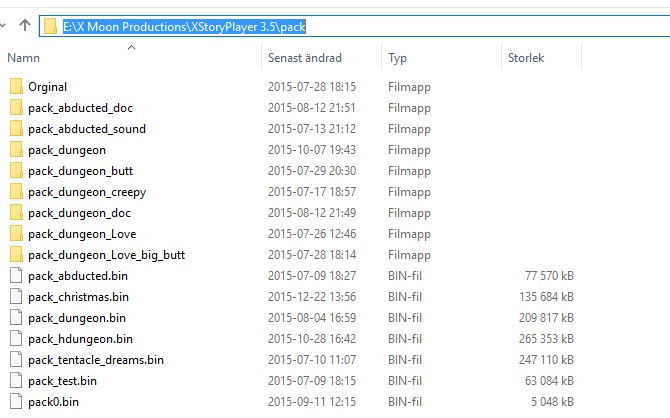670x418 pixels.
Task: Click the size value 247 110 kB
Action: [x=546, y=360]
